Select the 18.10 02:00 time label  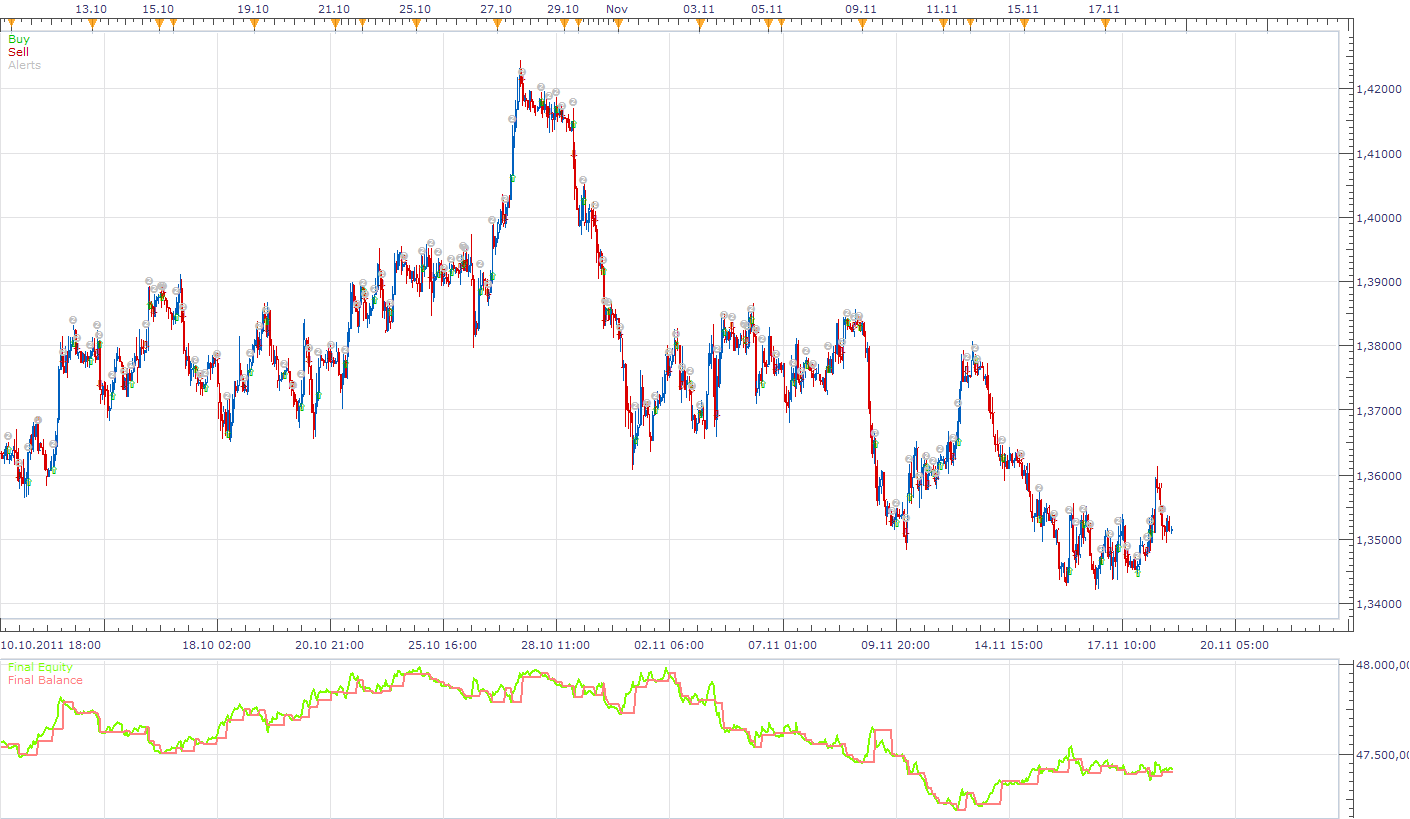215,645
